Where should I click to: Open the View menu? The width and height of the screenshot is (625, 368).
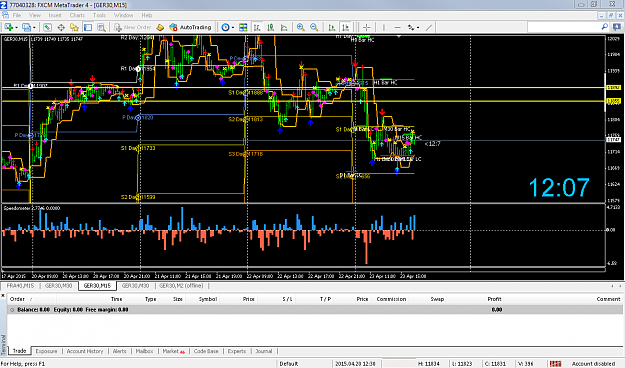tap(35, 15)
